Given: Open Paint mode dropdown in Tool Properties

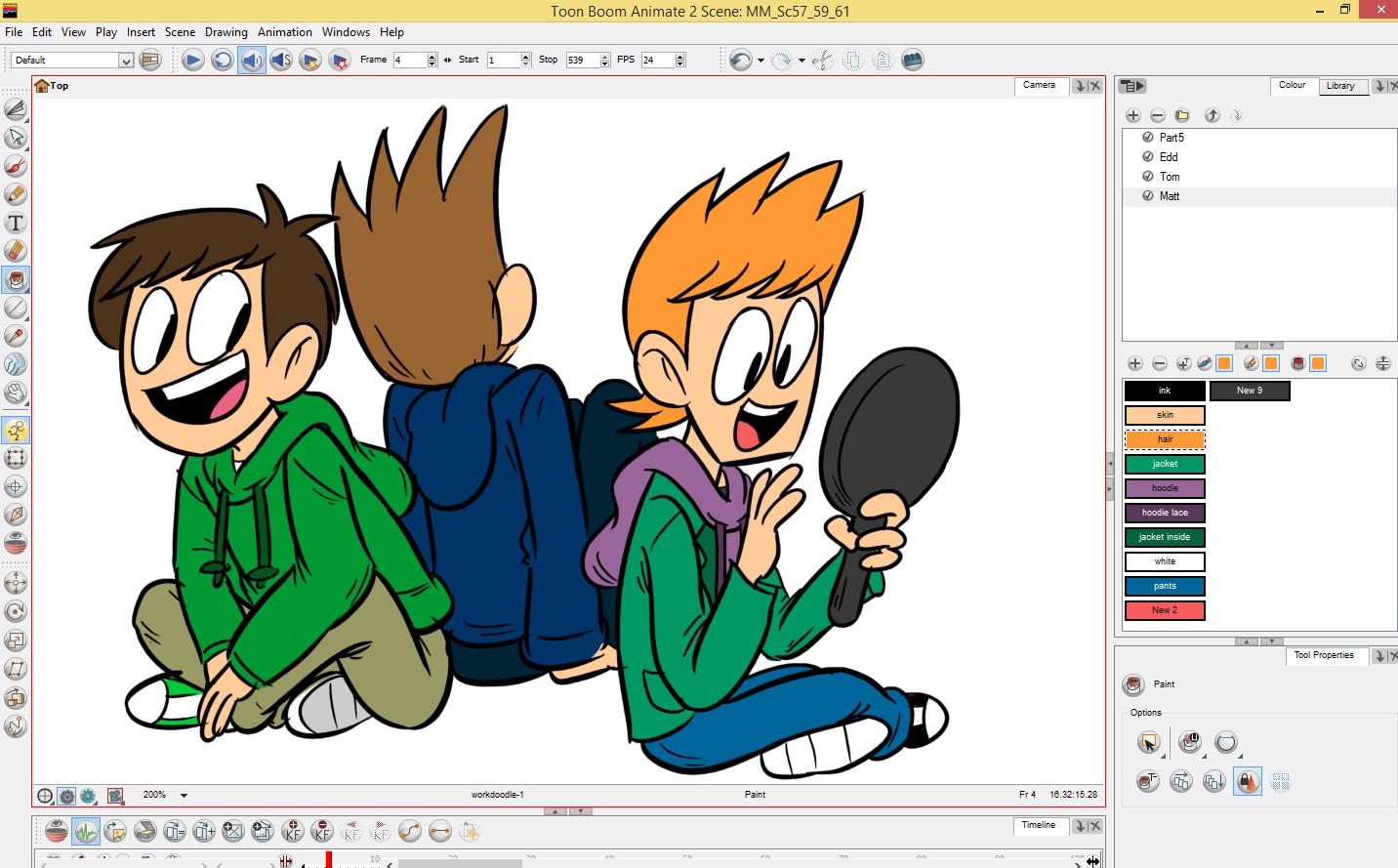Looking at the screenshot, I should [x=1190, y=743].
